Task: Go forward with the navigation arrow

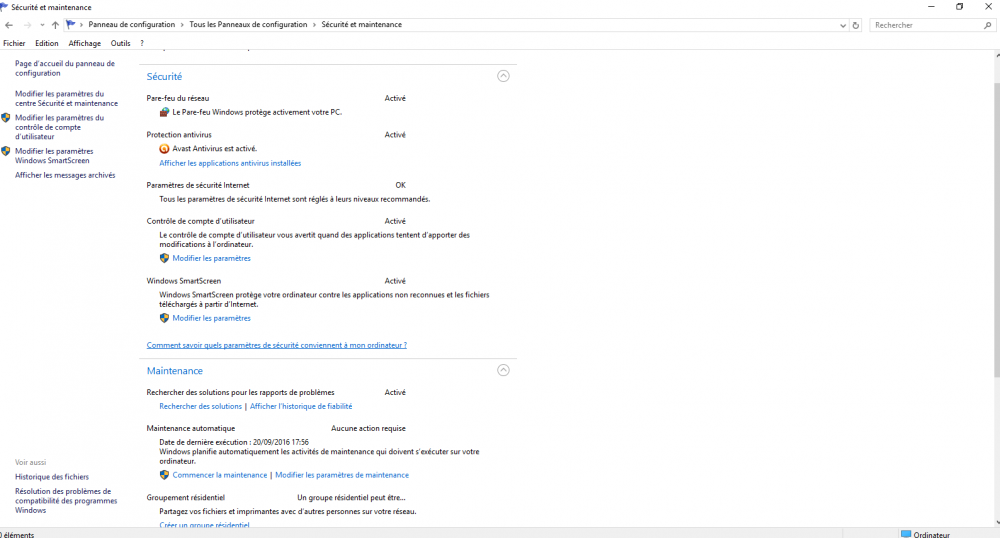Action: tap(27, 25)
